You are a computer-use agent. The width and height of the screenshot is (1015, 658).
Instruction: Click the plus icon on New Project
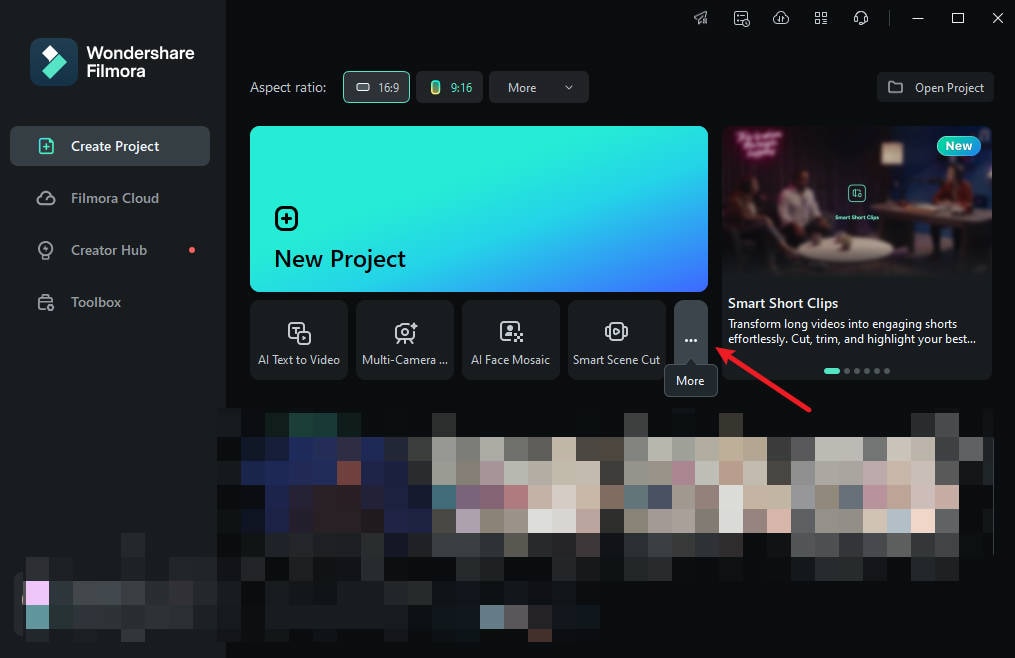[287, 219]
